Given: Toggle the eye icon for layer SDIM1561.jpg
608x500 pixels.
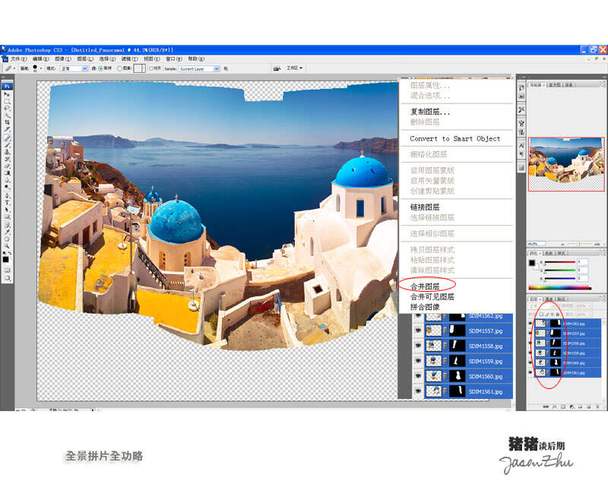Looking at the screenshot, I should coord(418,392).
